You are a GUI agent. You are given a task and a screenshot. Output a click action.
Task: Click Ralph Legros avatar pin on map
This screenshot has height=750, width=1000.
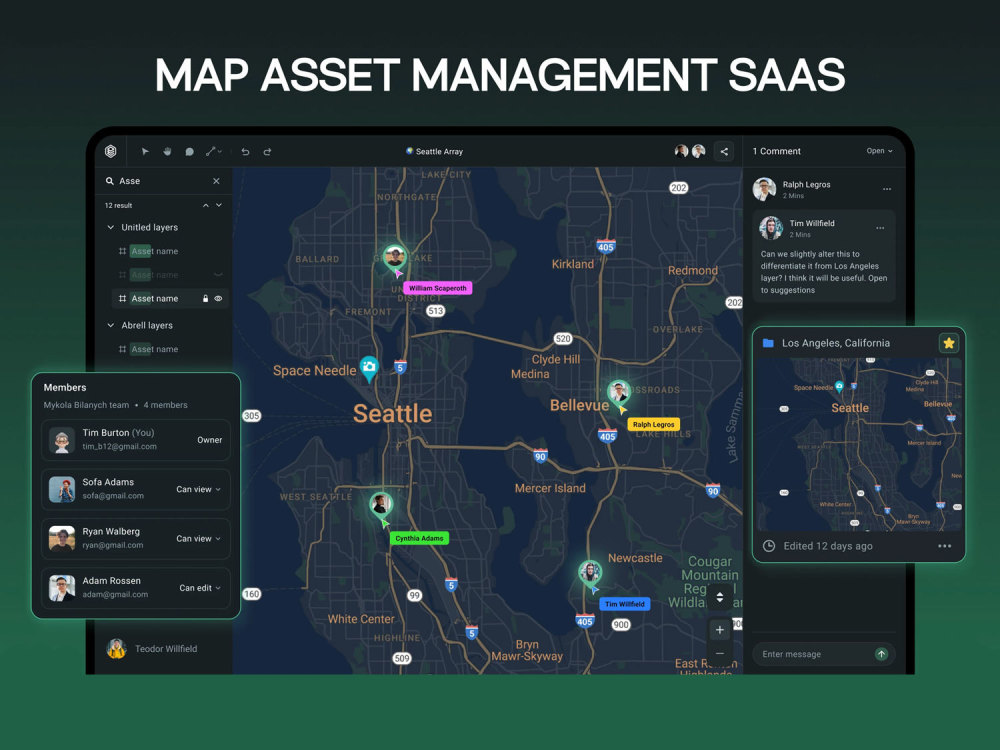point(618,392)
